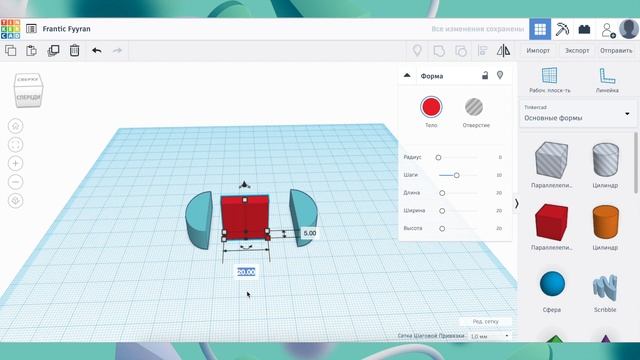Image resolution: width=640 pixels, height=360 pixels.
Task: Select the Workplane tool
Action: 549,80
